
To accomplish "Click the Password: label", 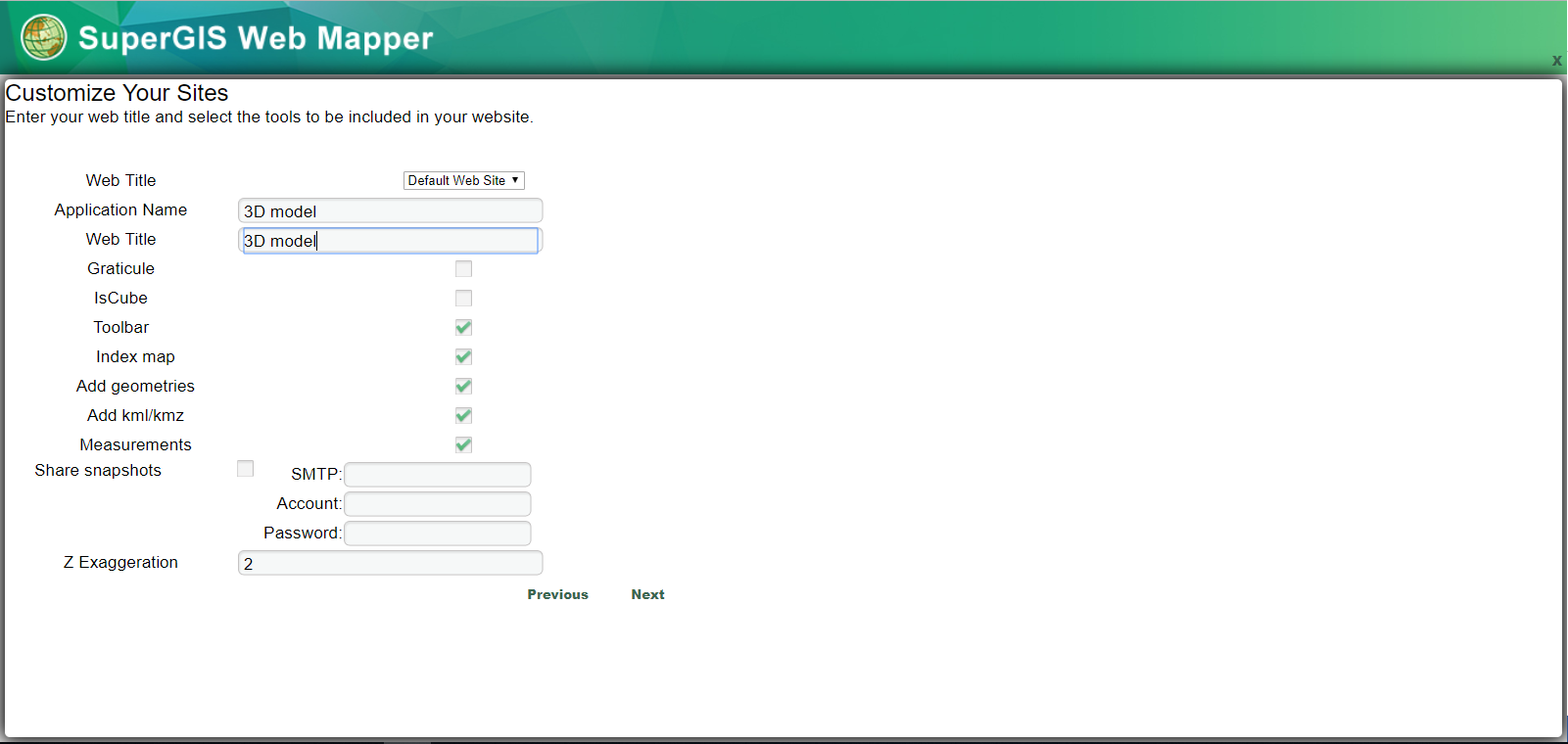I will (x=303, y=533).
